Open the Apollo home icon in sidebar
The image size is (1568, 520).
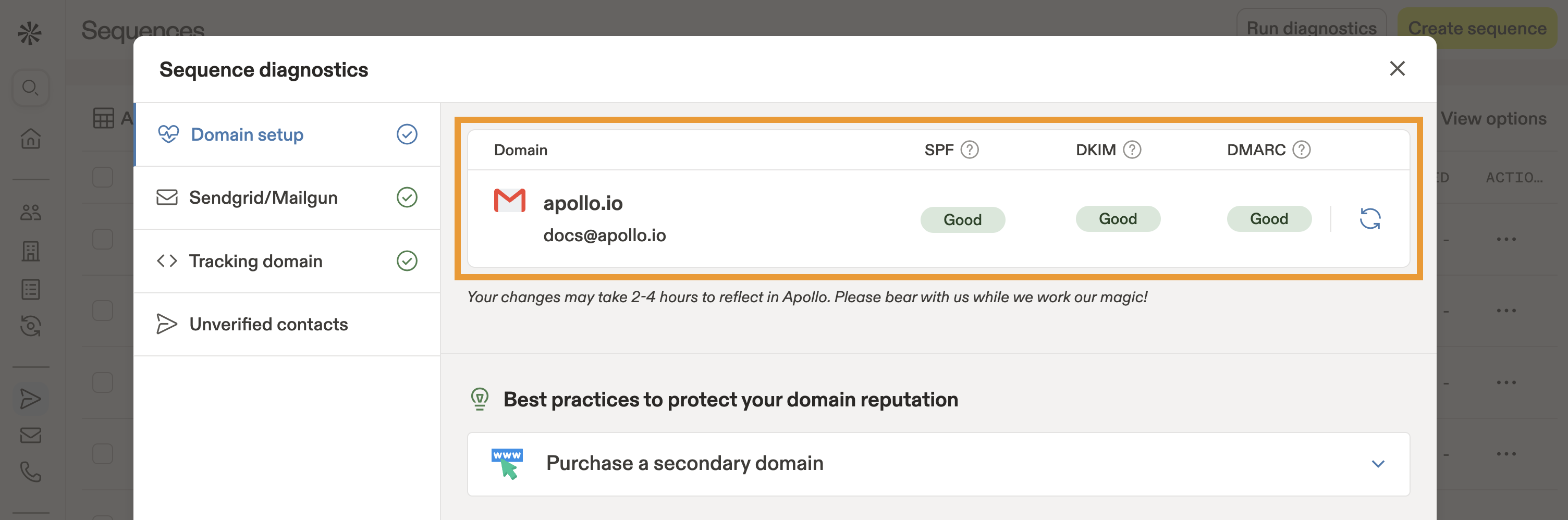[x=30, y=139]
